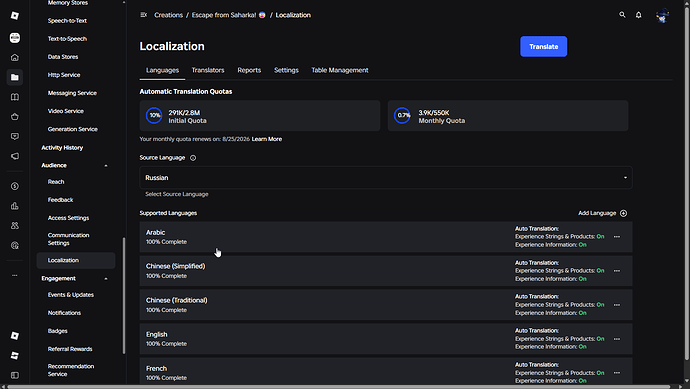Collapse navigation menu icon beside Creations breadcrumb

pyautogui.click(x=143, y=15)
